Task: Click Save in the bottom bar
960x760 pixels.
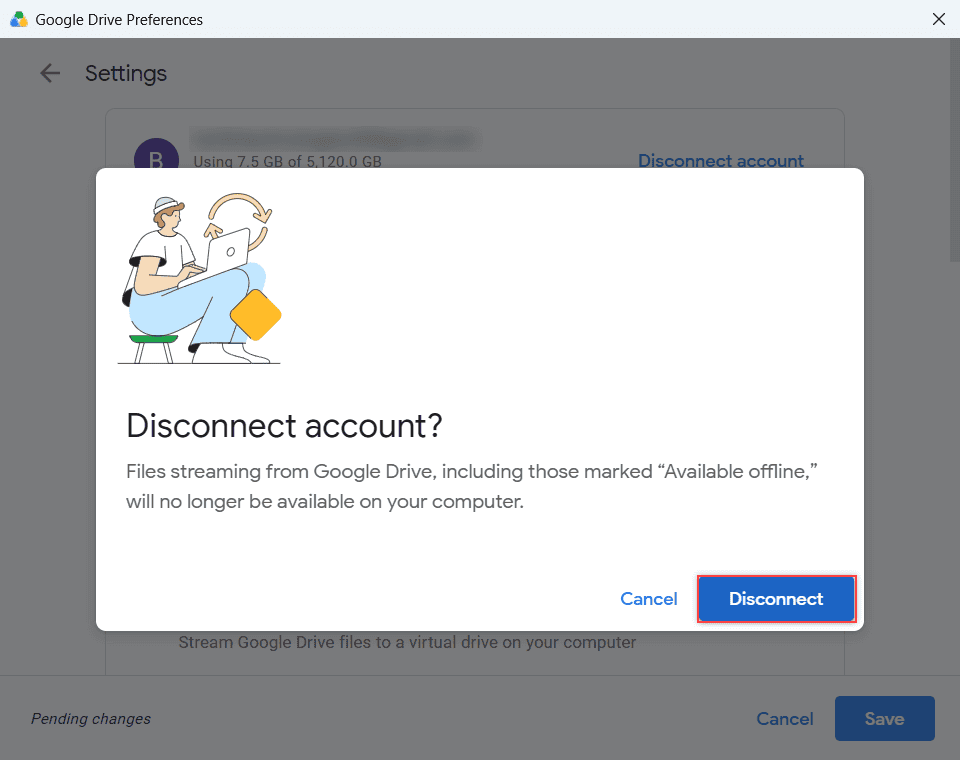Action: 885,718
